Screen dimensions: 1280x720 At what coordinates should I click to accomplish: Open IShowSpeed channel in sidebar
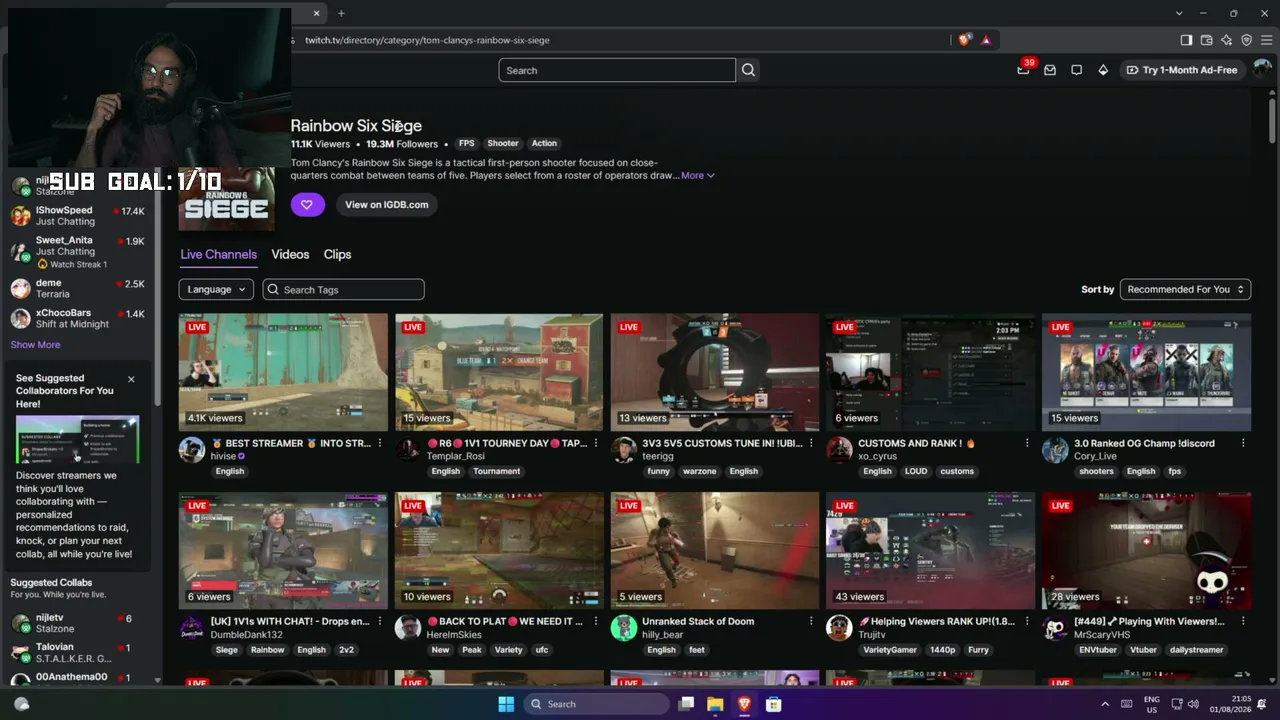(78, 216)
